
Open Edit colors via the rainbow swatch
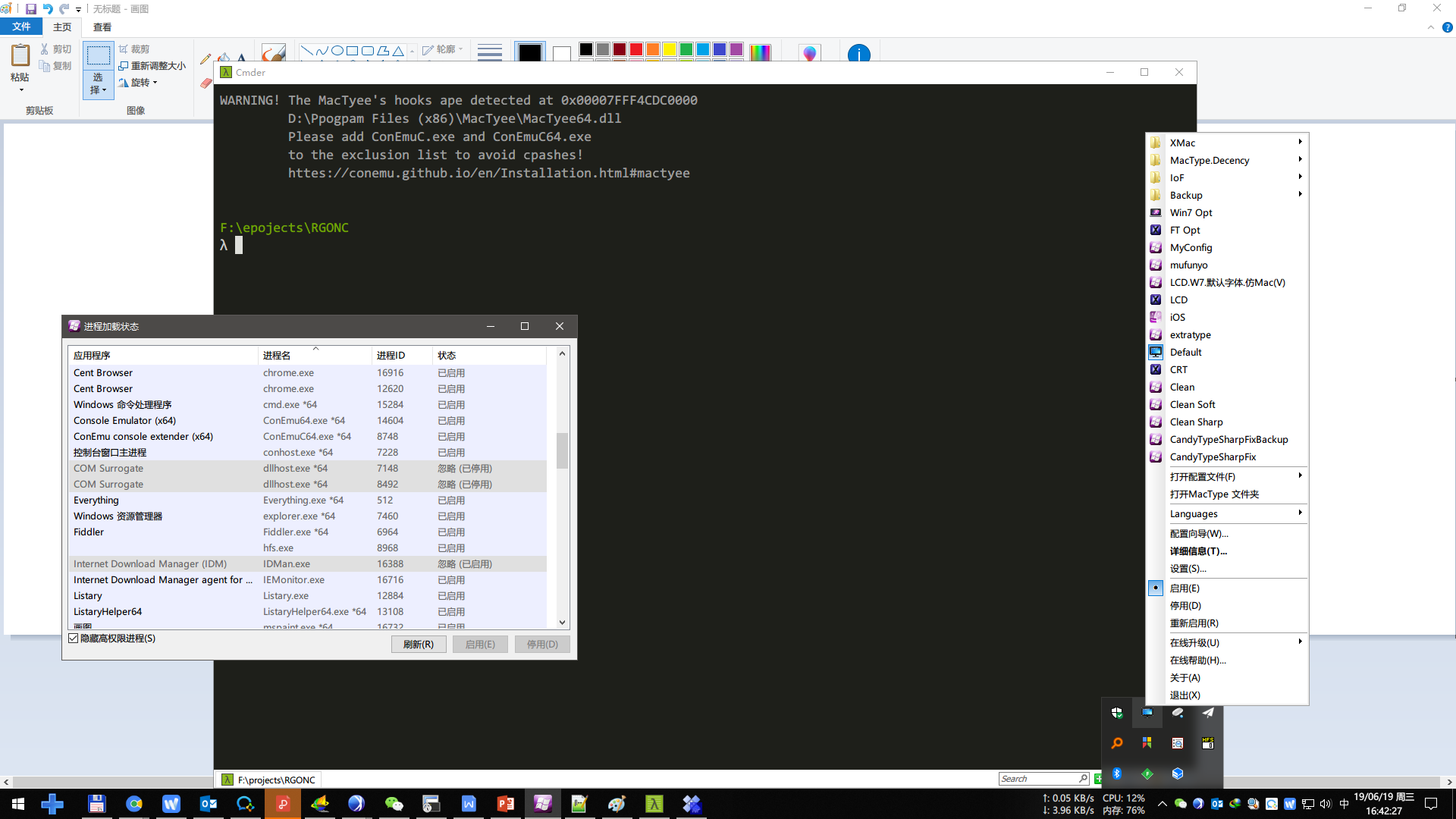point(761,51)
